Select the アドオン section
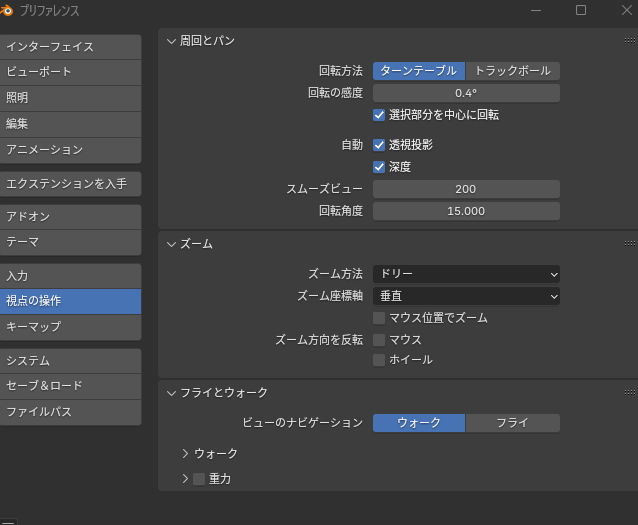The height and width of the screenshot is (525, 638). (x=70, y=216)
